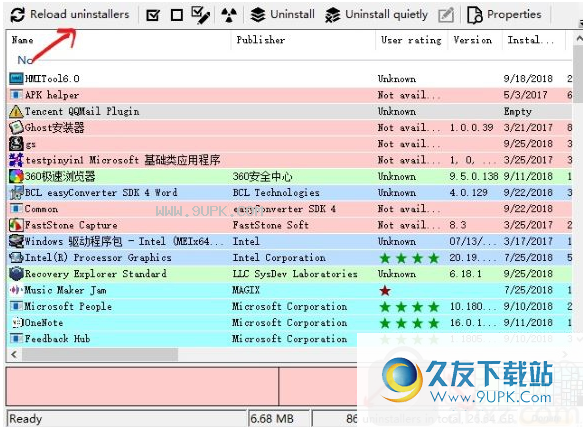This screenshot has width=583, height=427.
Task: Click the greyed edit pencil toolbar icon
Action: click(446, 15)
